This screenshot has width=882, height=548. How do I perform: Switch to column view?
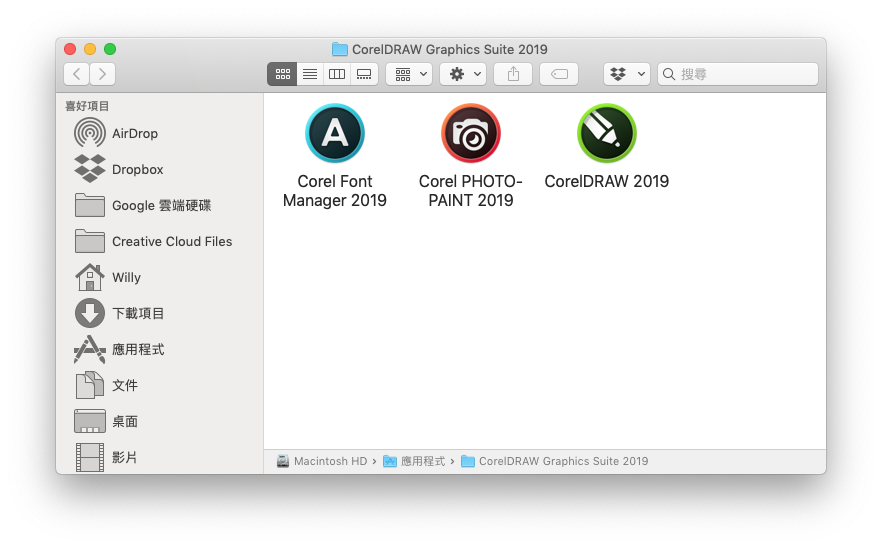click(337, 74)
